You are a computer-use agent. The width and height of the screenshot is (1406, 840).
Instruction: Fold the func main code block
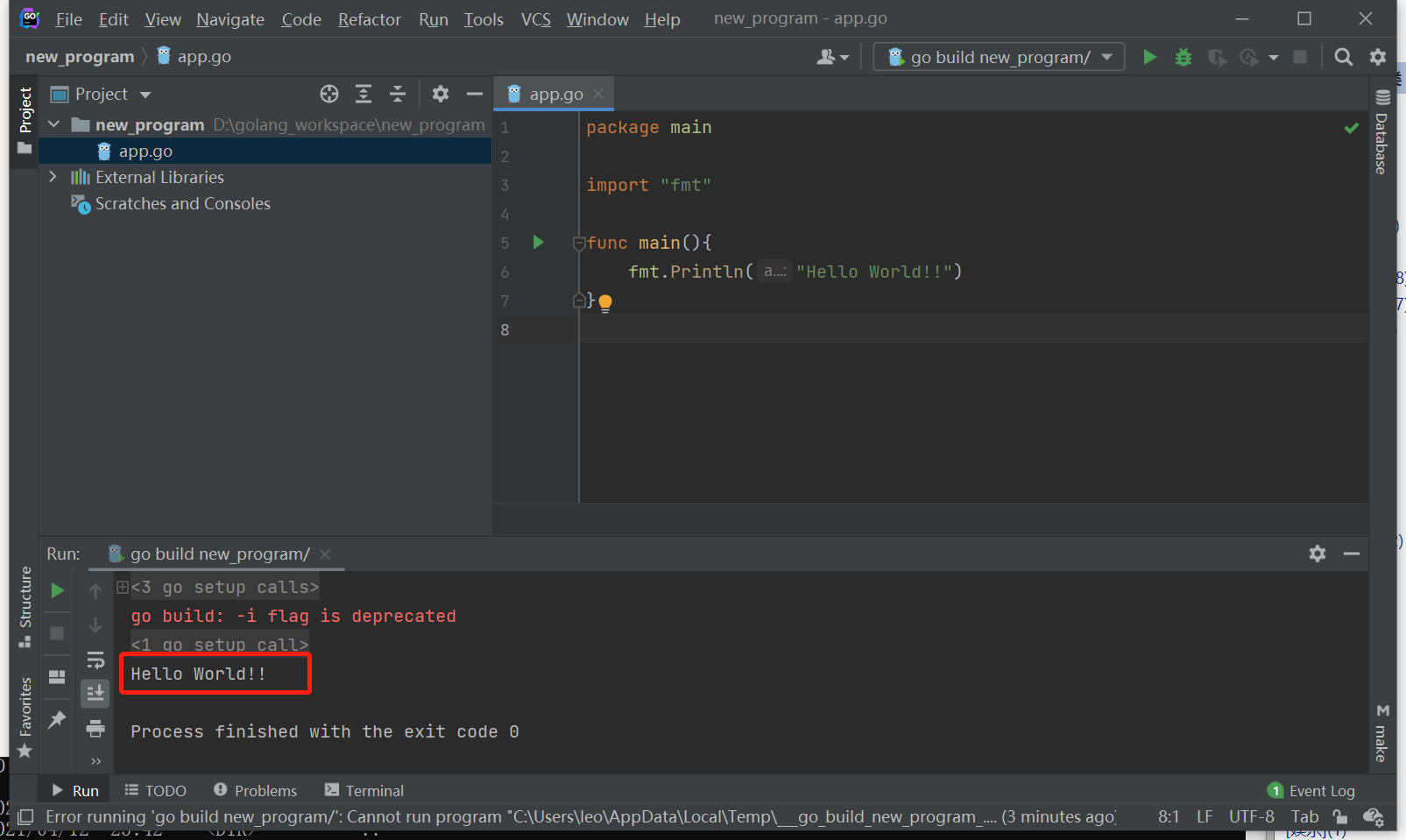point(579,243)
